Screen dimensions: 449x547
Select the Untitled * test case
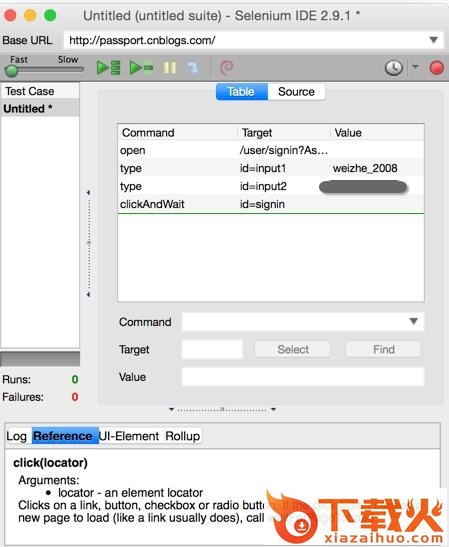tap(40, 108)
